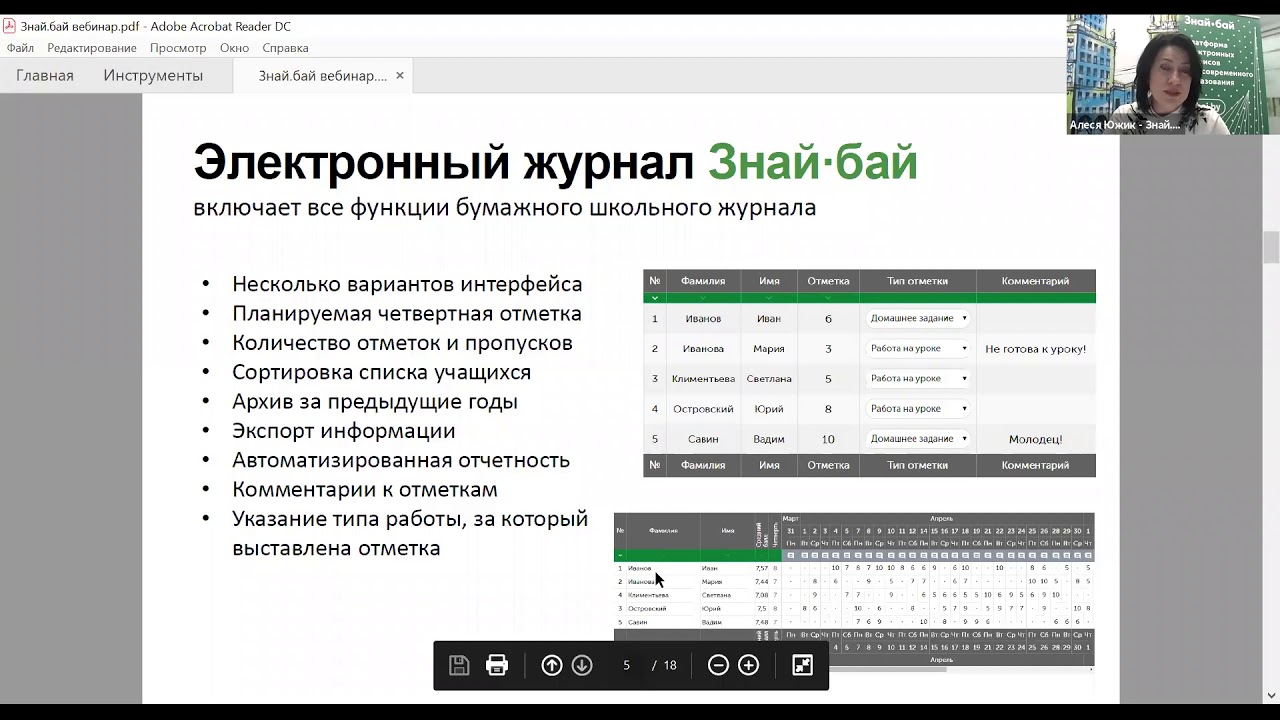Click the save icon in floating toolbar
The image size is (1280, 720).
coord(459,665)
